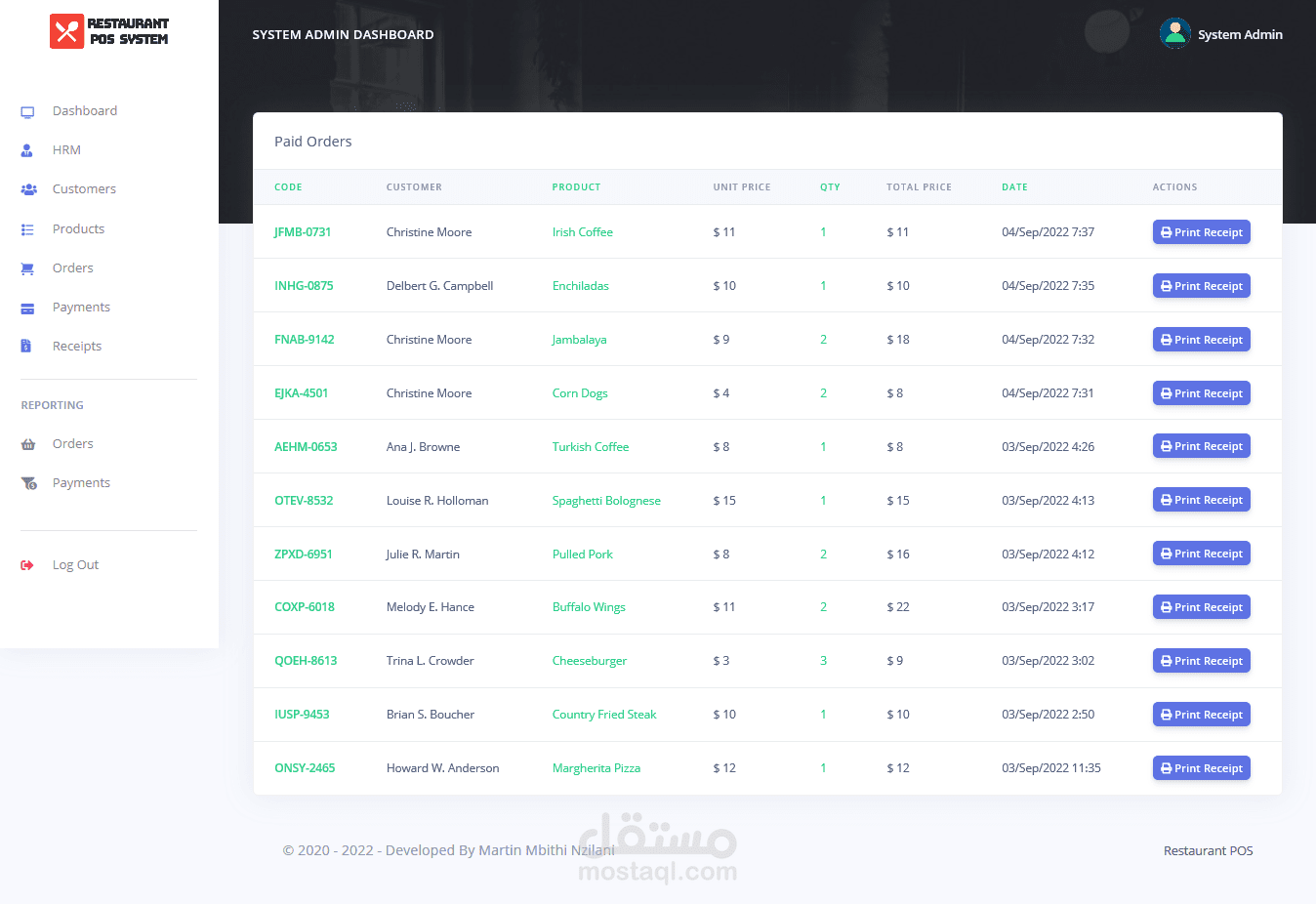Print receipt for order OTEV-8532

click(1202, 500)
